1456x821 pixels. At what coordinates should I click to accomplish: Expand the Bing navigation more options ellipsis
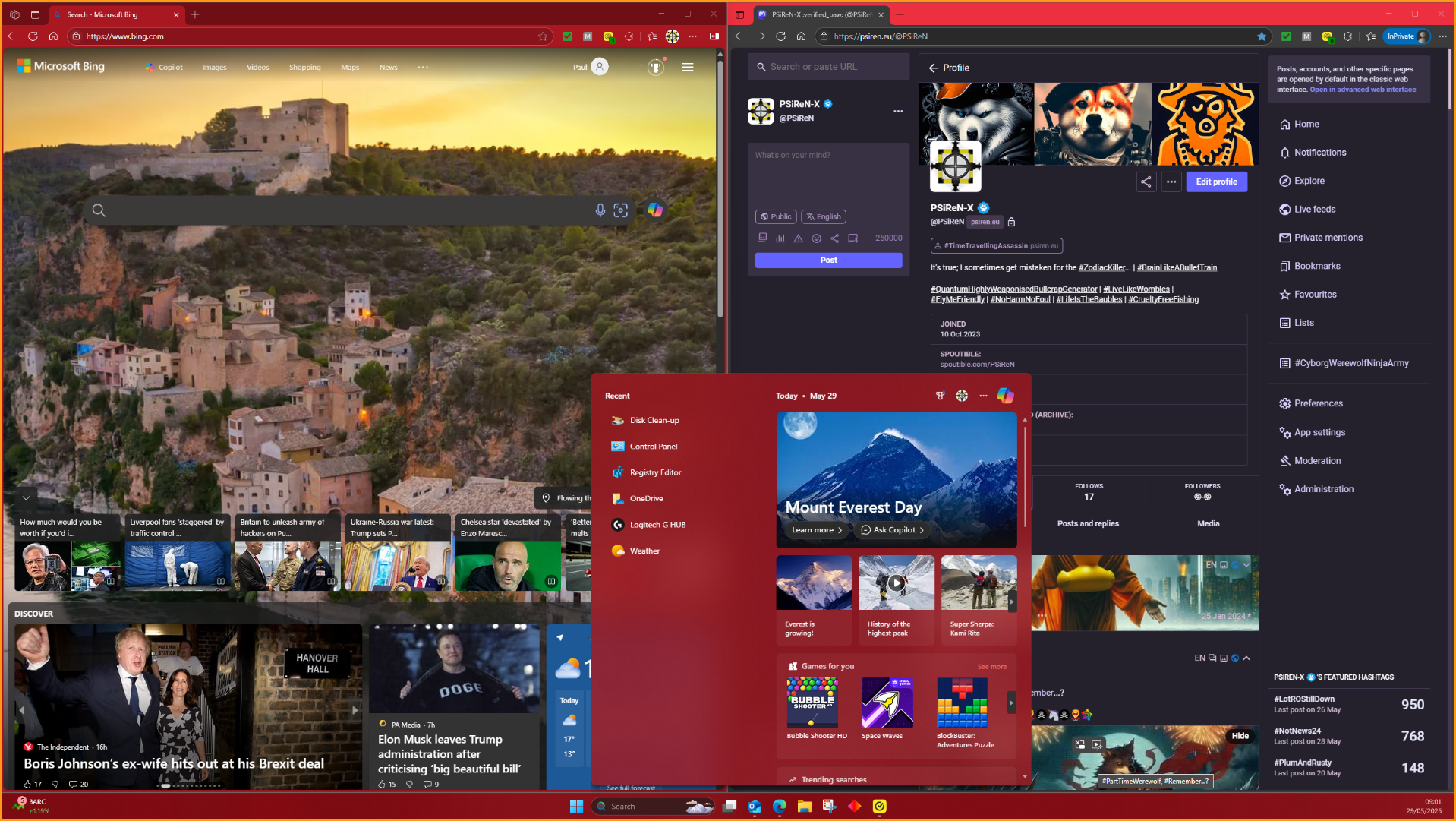coord(423,67)
